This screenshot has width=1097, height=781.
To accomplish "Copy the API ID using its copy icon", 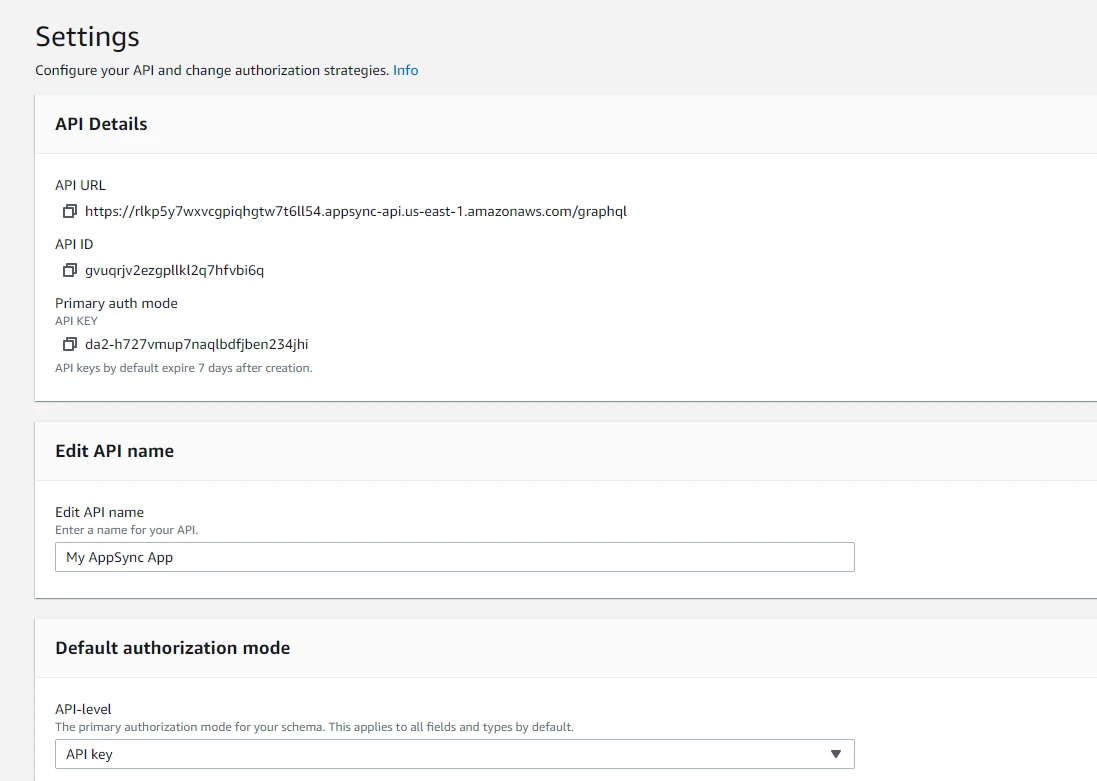I will pyautogui.click(x=69, y=271).
